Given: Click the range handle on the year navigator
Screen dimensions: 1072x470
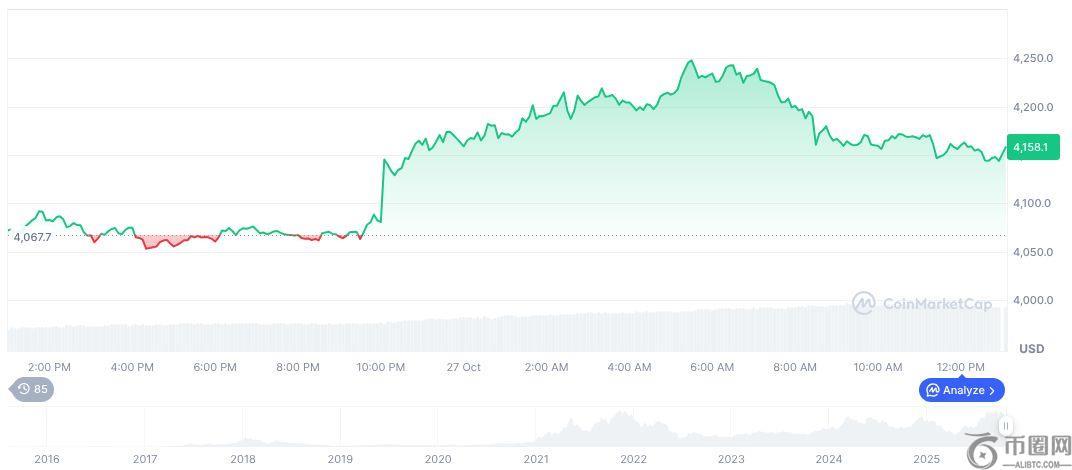Looking at the screenshot, I should point(1006,426).
